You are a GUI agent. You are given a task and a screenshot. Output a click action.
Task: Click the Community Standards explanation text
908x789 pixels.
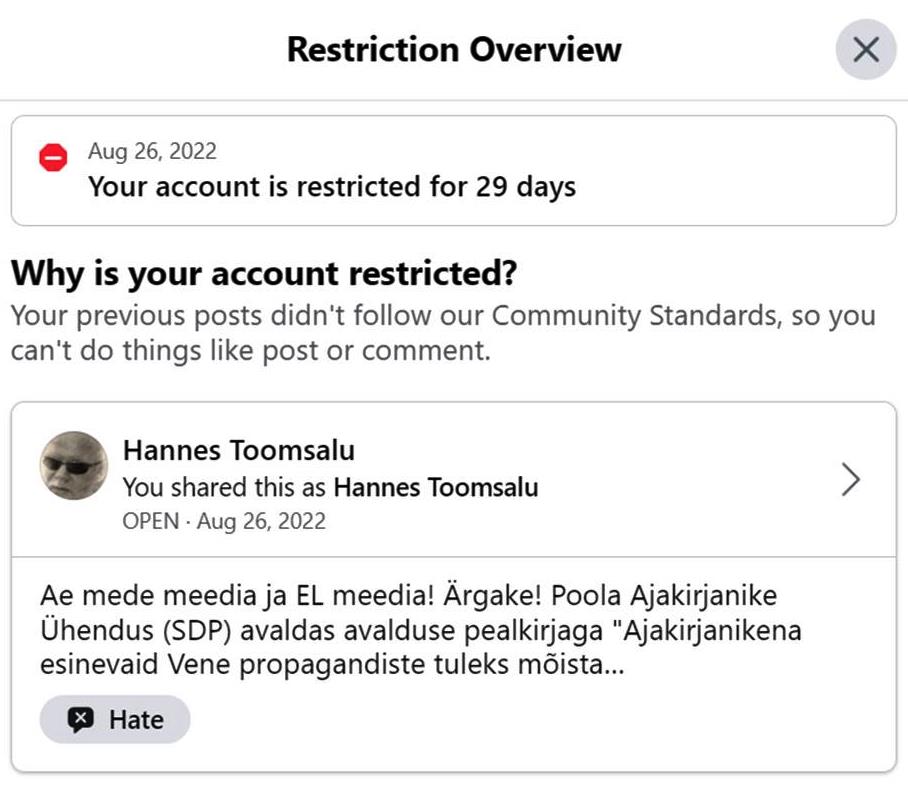tap(442, 316)
